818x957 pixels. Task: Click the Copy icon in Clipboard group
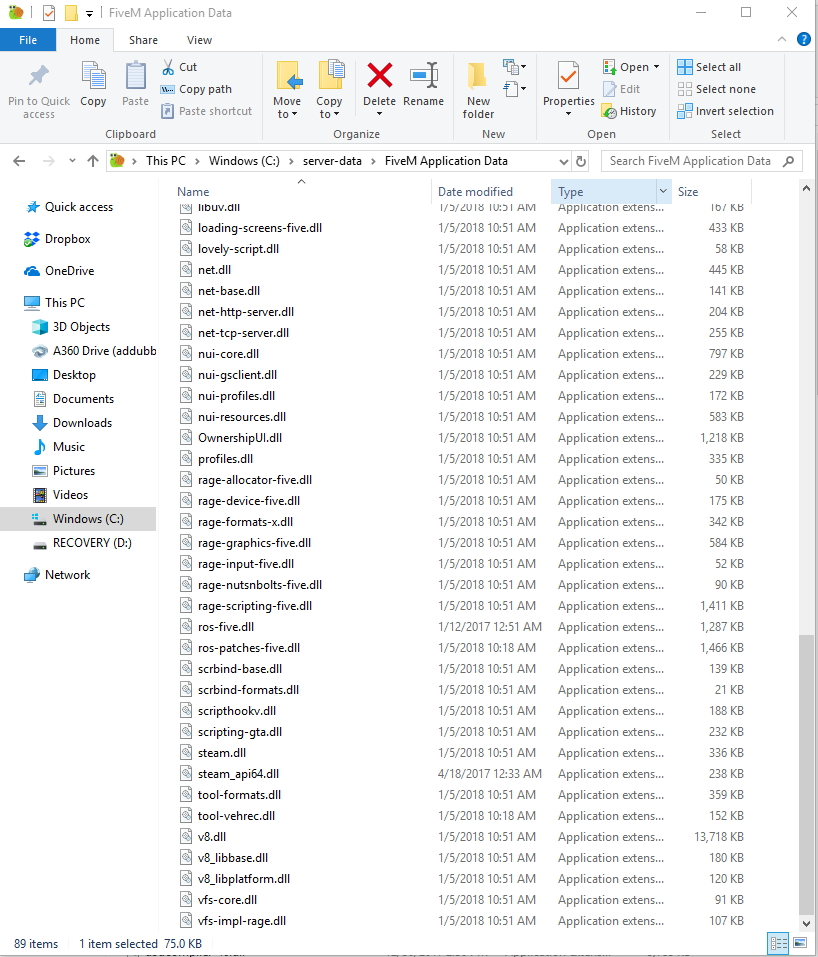coord(93,76)
